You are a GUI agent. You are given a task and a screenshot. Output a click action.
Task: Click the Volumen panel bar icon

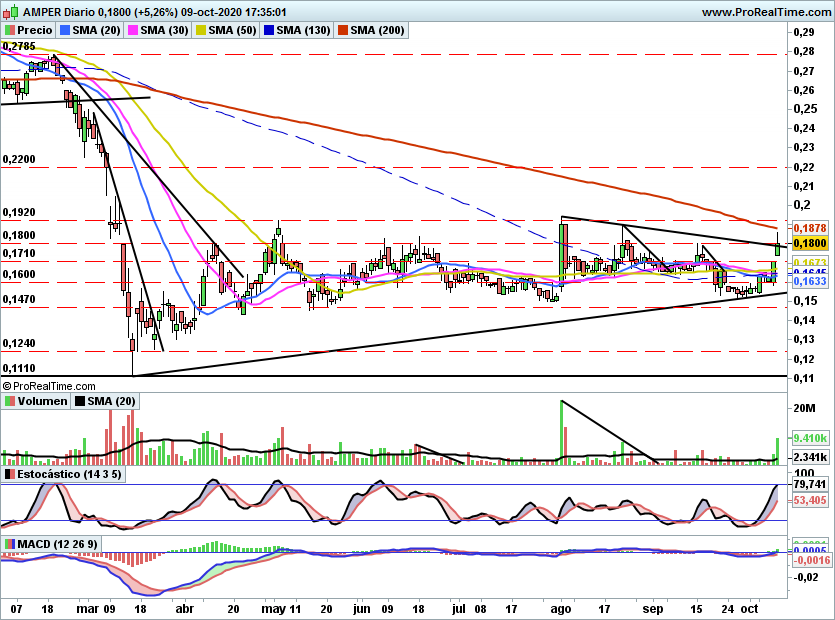coord(10,401)
